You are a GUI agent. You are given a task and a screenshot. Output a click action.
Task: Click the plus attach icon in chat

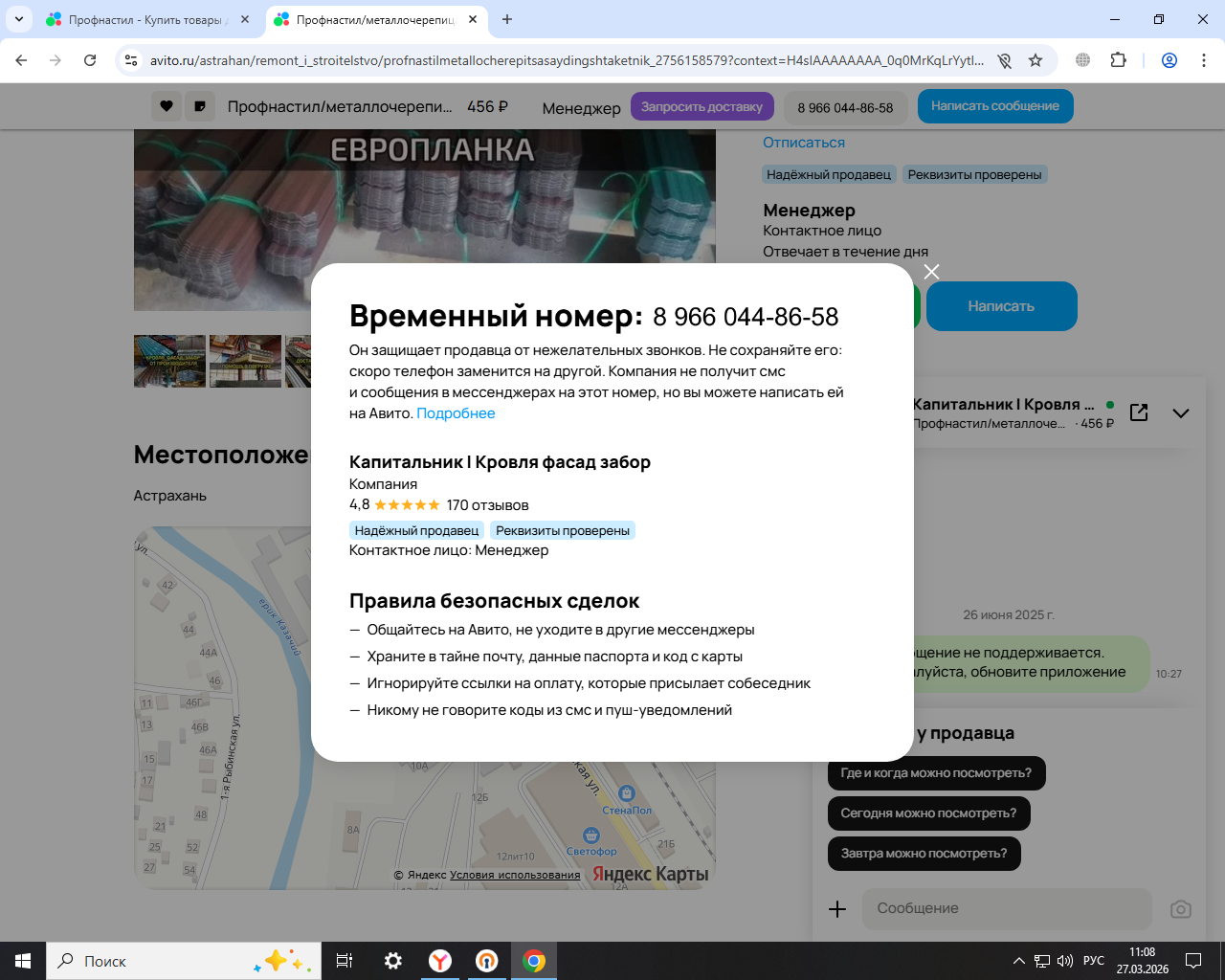[837, 909]
